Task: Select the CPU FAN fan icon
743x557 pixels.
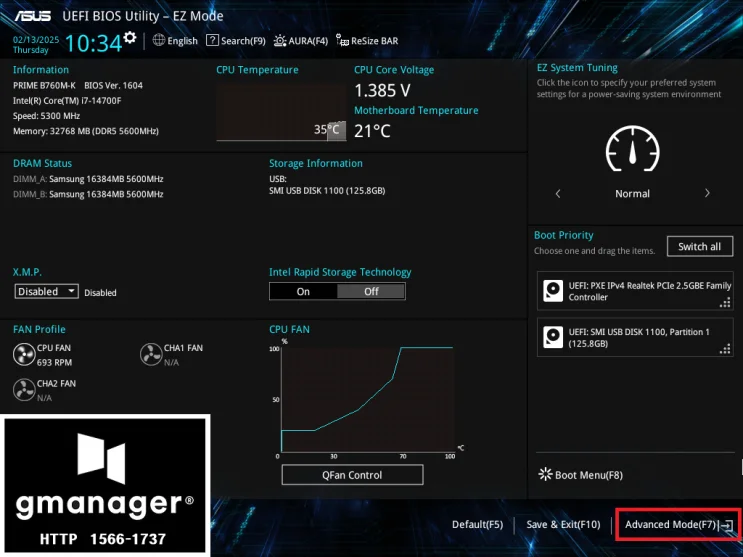Action: point(24,355)
